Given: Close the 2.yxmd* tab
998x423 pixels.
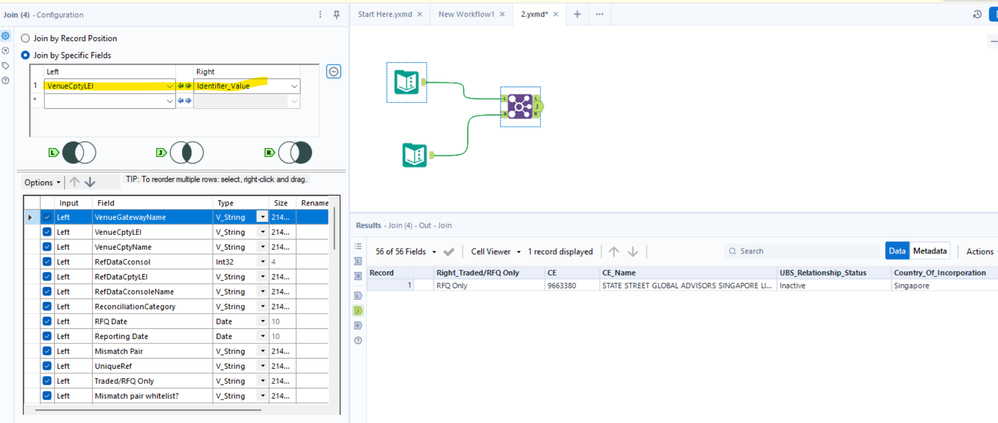Looking at the screenshot, I should click(x=556, y=14).
